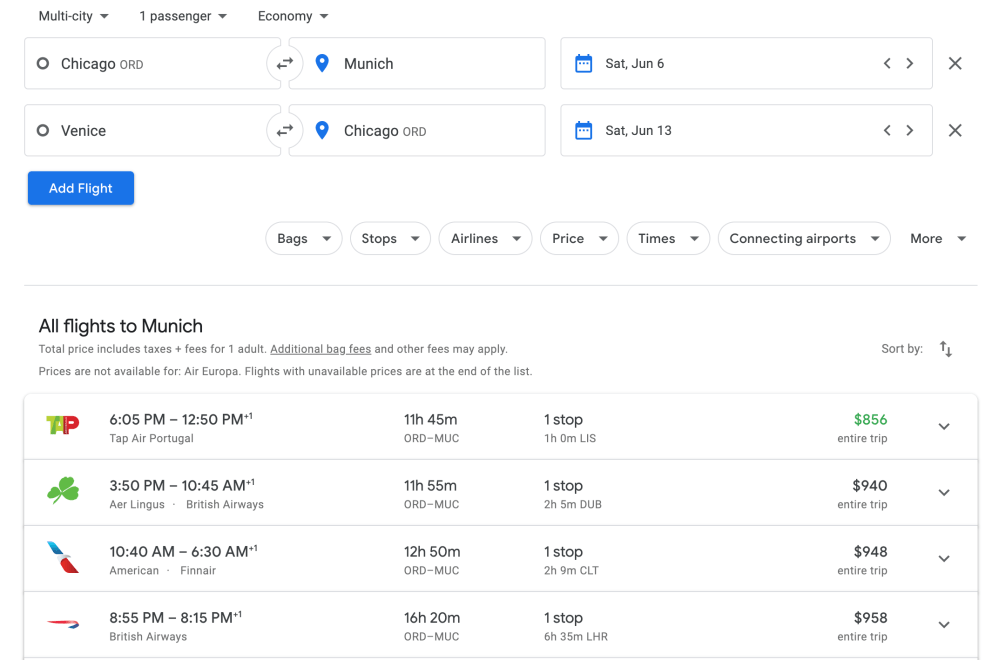Click the sort by arrows icon
This screenshot has height=660, width=999.
click(x=945, y=349)
